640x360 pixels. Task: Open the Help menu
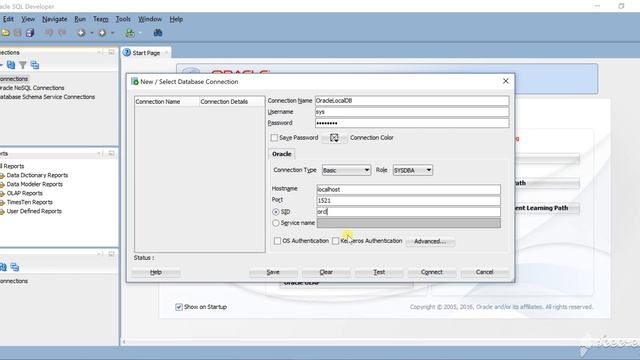176,19
